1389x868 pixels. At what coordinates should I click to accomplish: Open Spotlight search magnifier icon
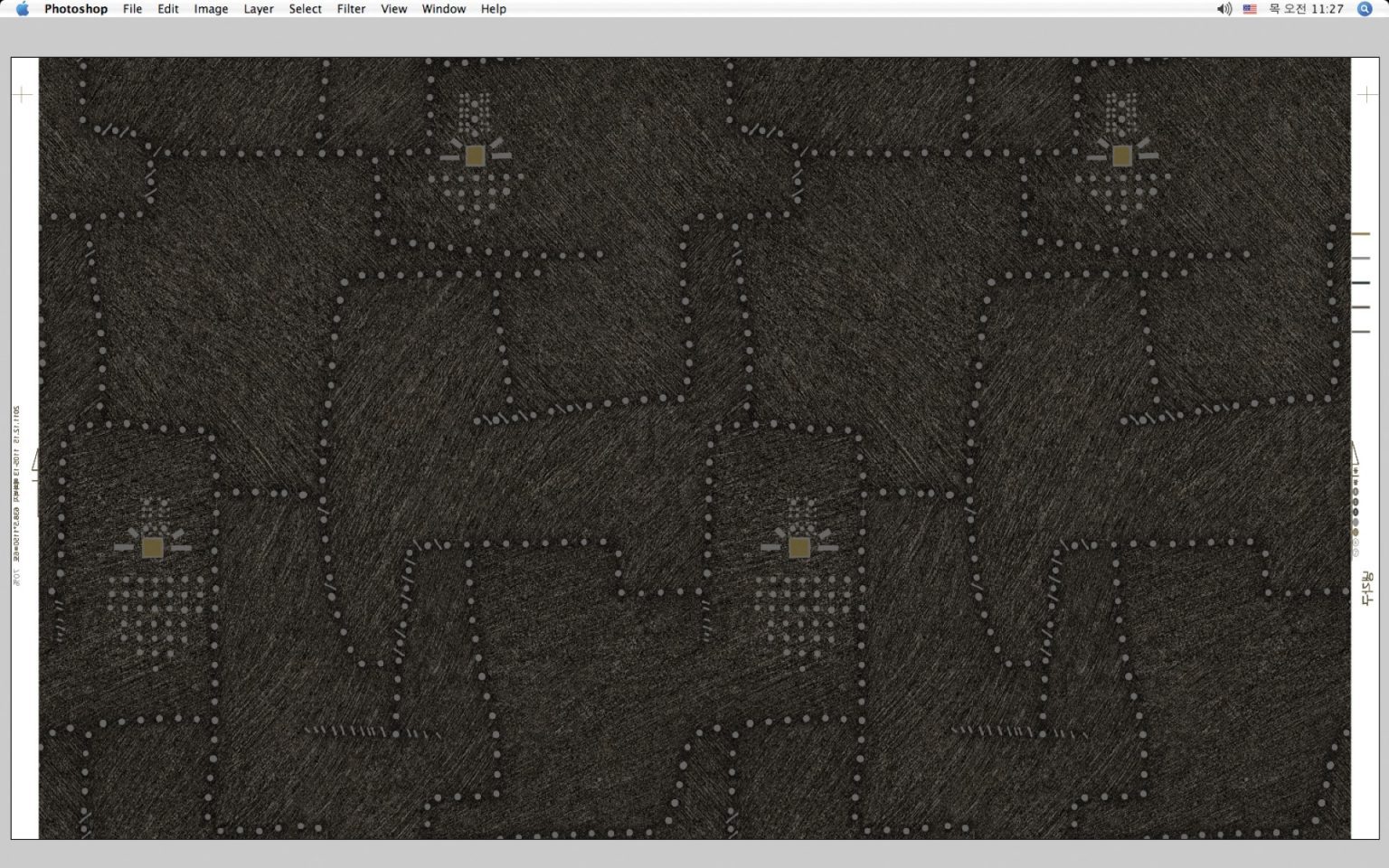coord(1365,9)
